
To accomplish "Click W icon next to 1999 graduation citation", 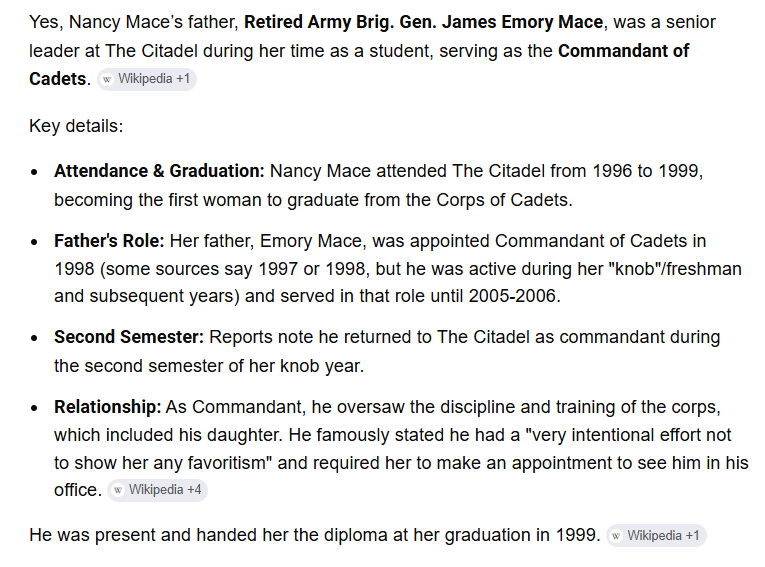I will point(617,536).
